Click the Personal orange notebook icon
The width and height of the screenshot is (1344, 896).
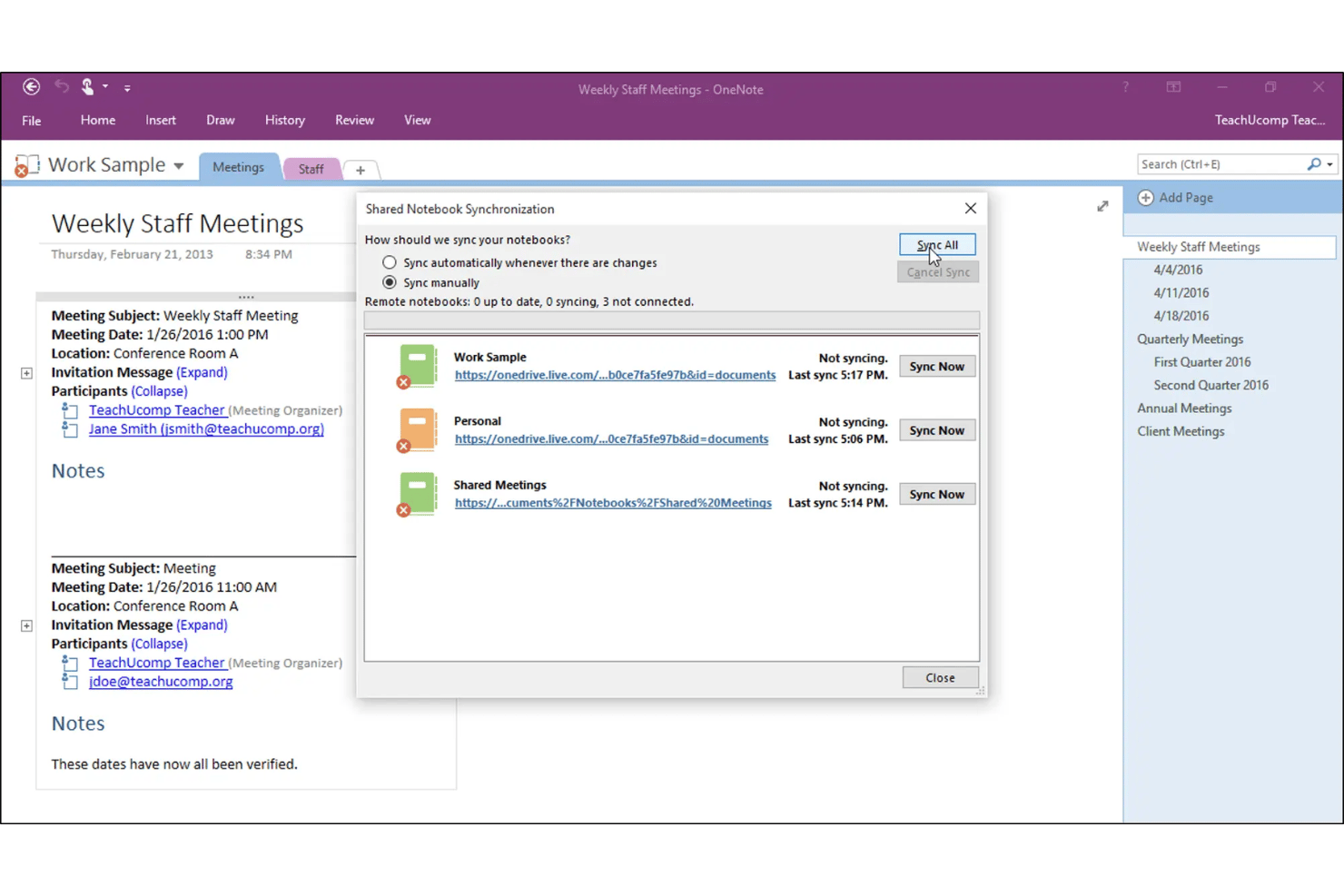tap(417, 429)
